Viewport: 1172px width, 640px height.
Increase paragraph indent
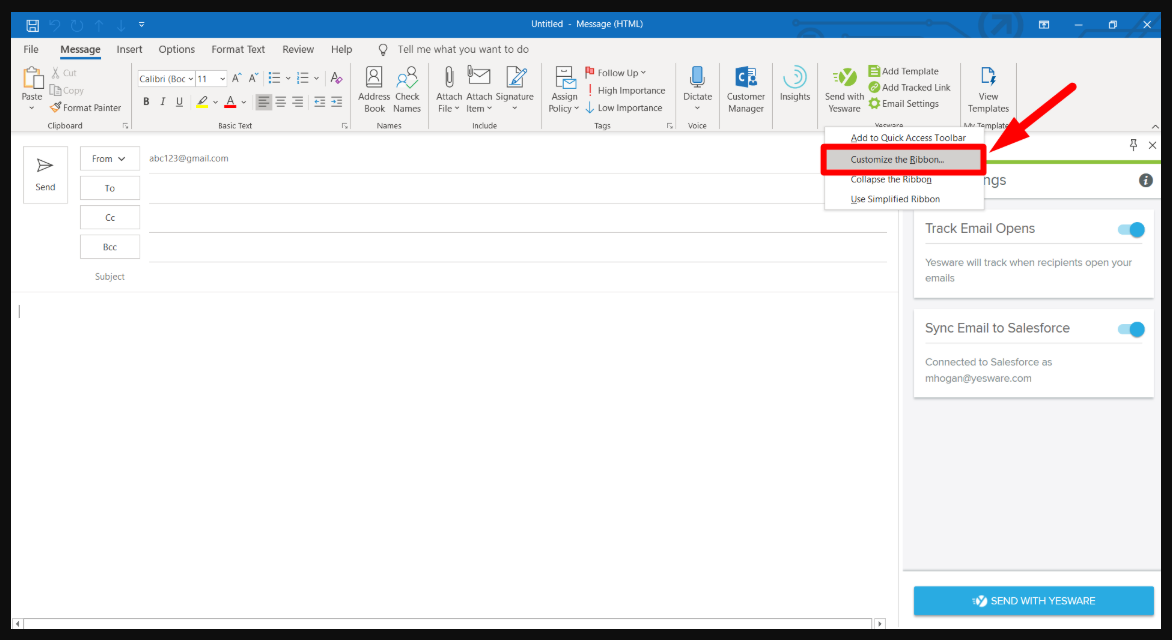coord(336,102)
